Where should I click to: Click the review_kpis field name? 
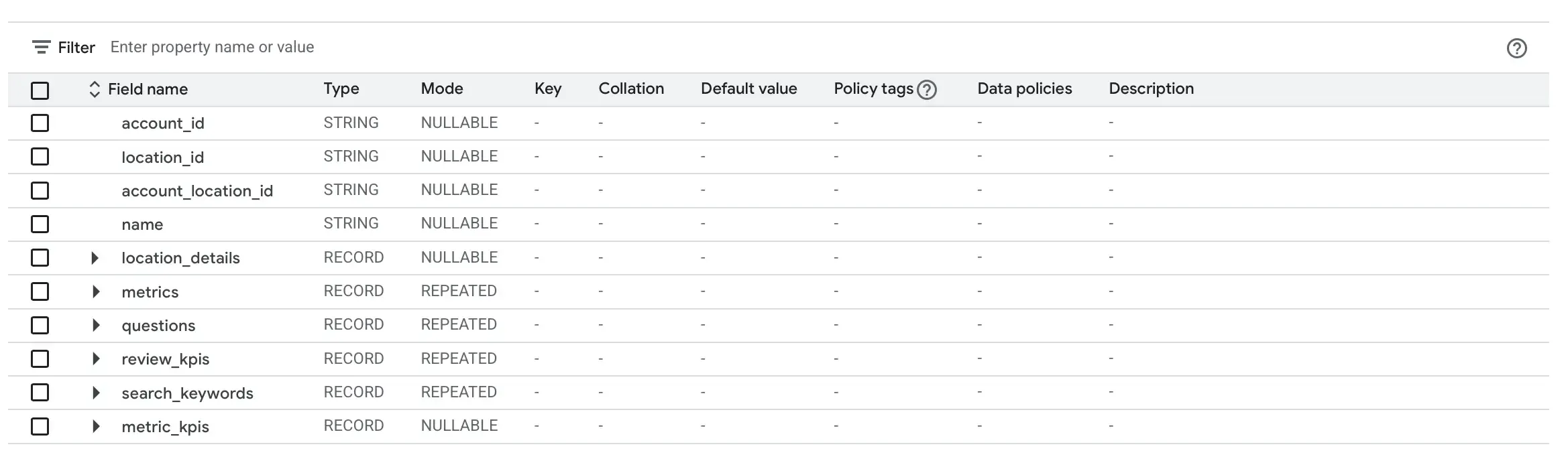pos(166,360)
